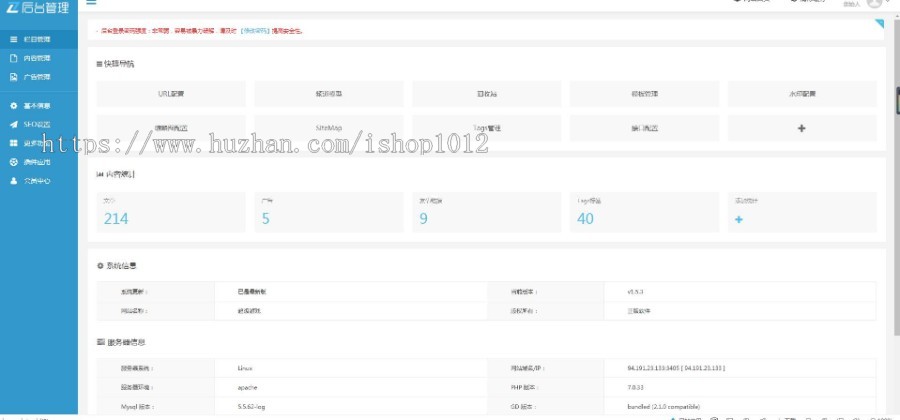Image resolution: width=900 pixels, height=420 pixels.
Task: Select the 7.0.33 PHP version value
Action: (635, 387)
